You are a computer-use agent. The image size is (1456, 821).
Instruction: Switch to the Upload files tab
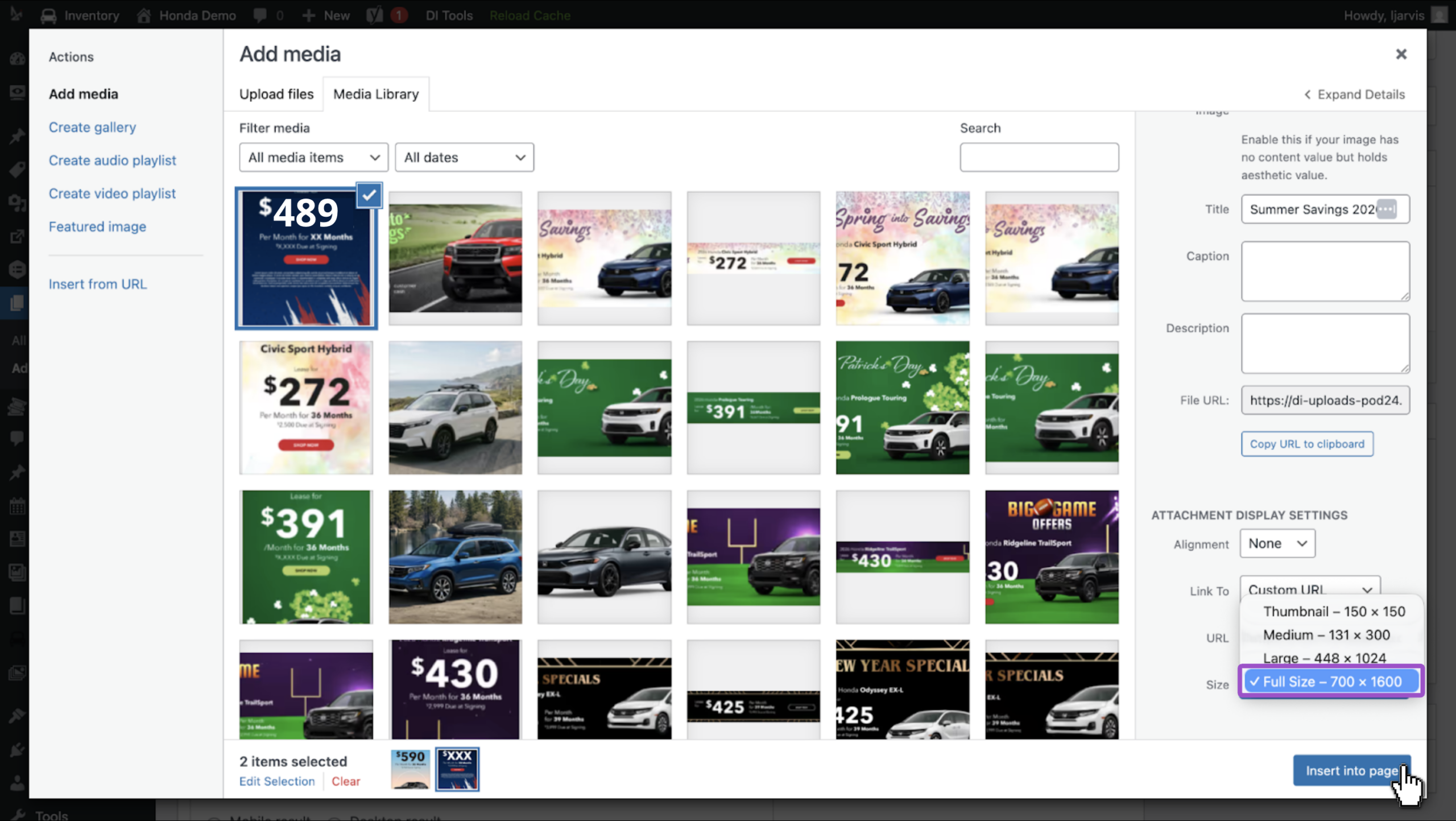pyautogui.click(x=276, y=94)
